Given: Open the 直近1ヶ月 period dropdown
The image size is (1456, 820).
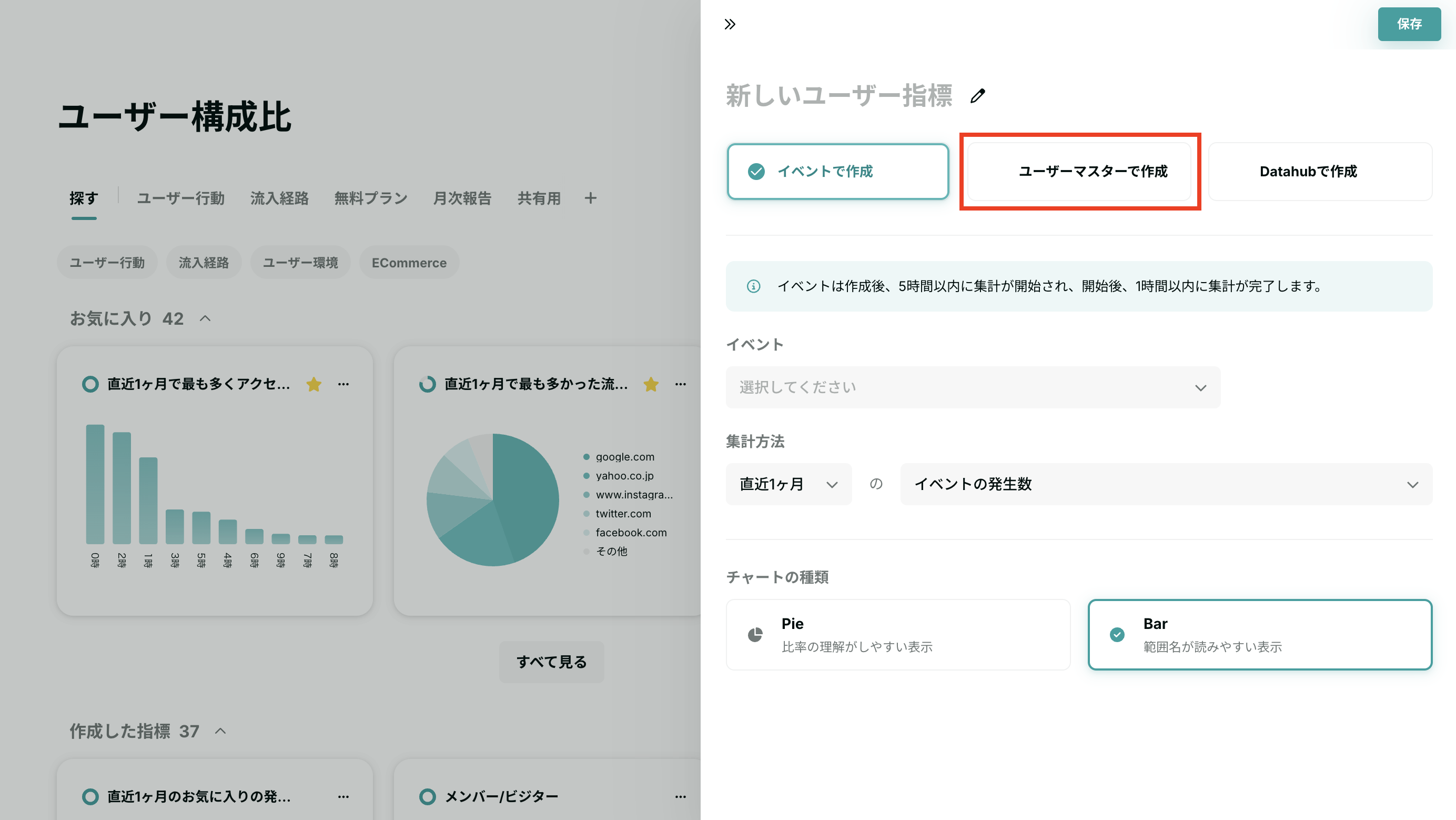Looking at the screenshot, I should click(789, 484).
